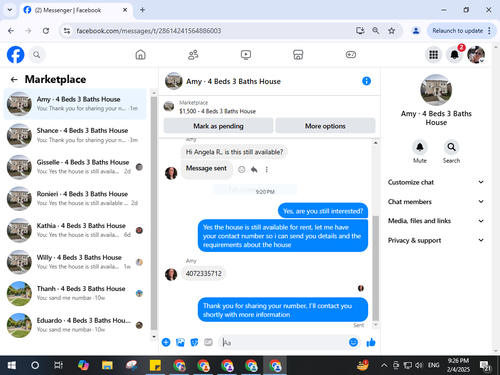Open the $1,500 - 4 Beds 3 Baths listing
Screen dimensions: 500x375
[217, 111]
